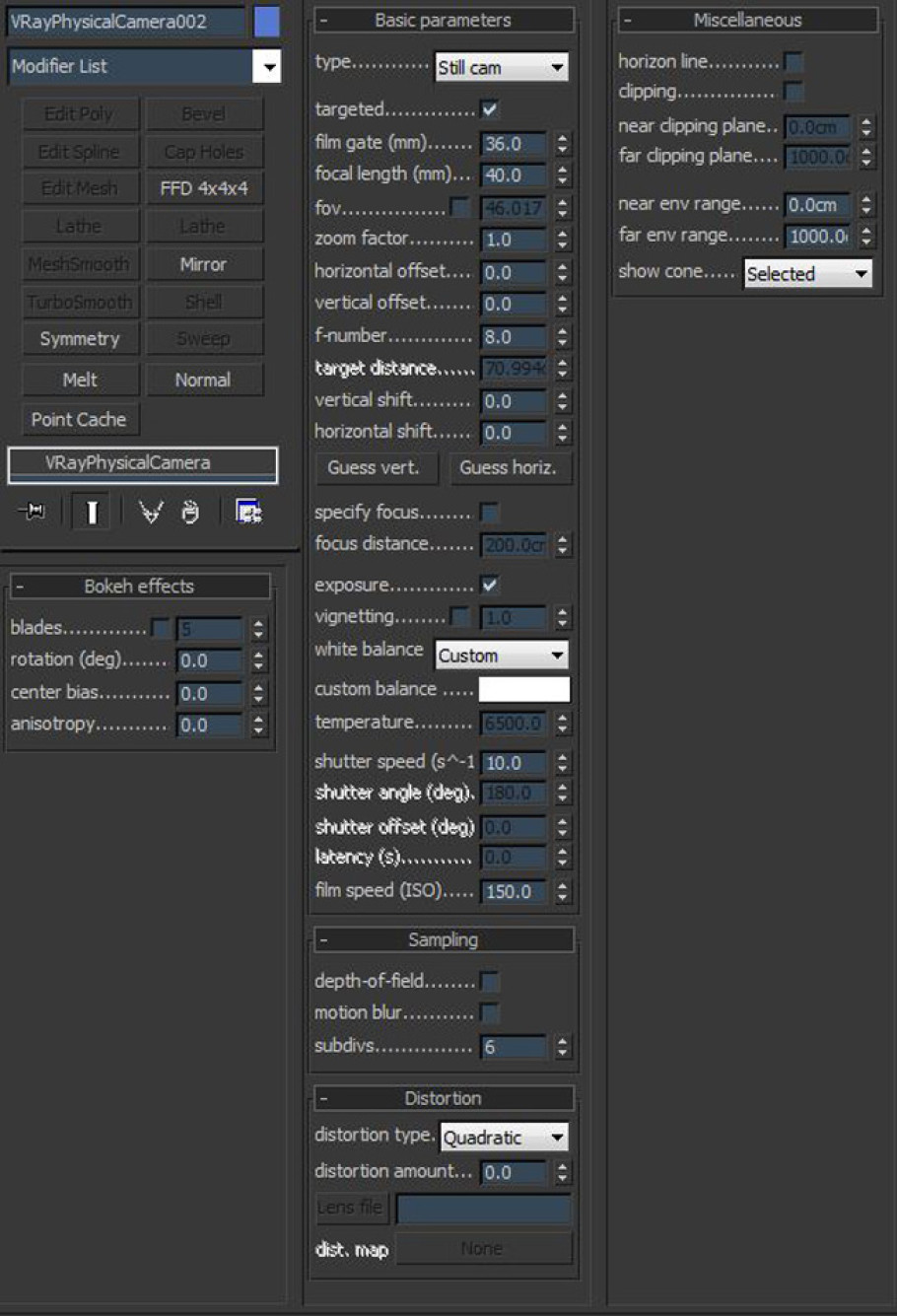Open the camera type dropdown (Still cam)

pos(502,67)
